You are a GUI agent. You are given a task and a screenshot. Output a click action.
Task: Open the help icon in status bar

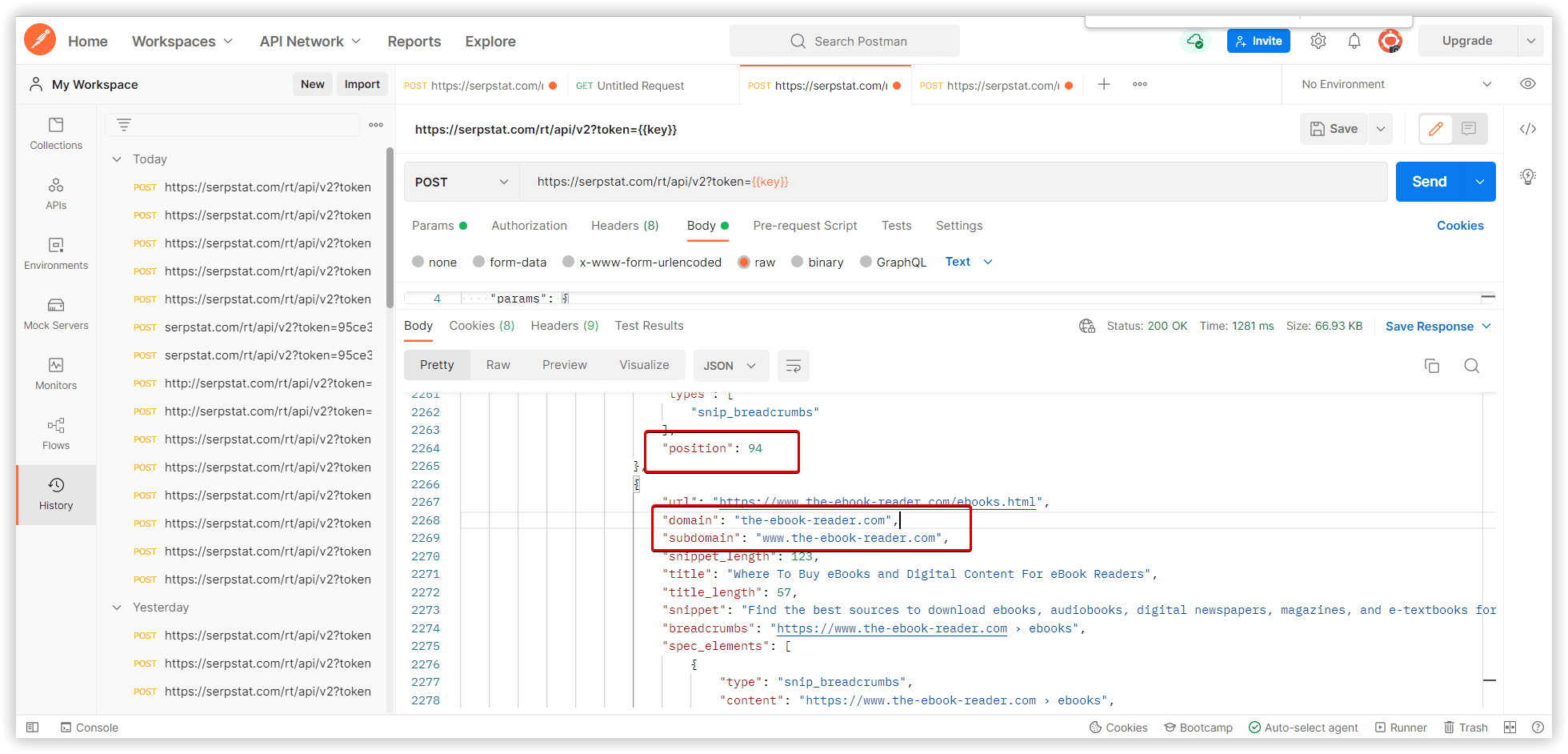[x=1538, y=728]
